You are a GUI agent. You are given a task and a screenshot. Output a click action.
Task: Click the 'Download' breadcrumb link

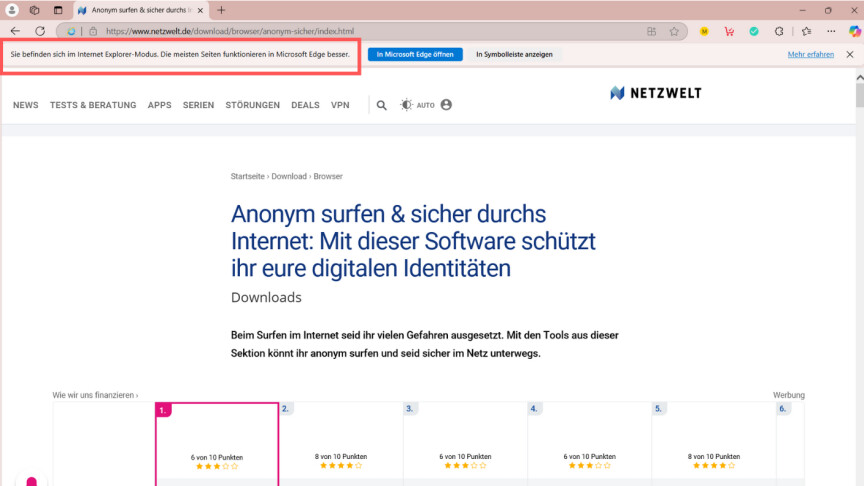[x=289, y=176]
